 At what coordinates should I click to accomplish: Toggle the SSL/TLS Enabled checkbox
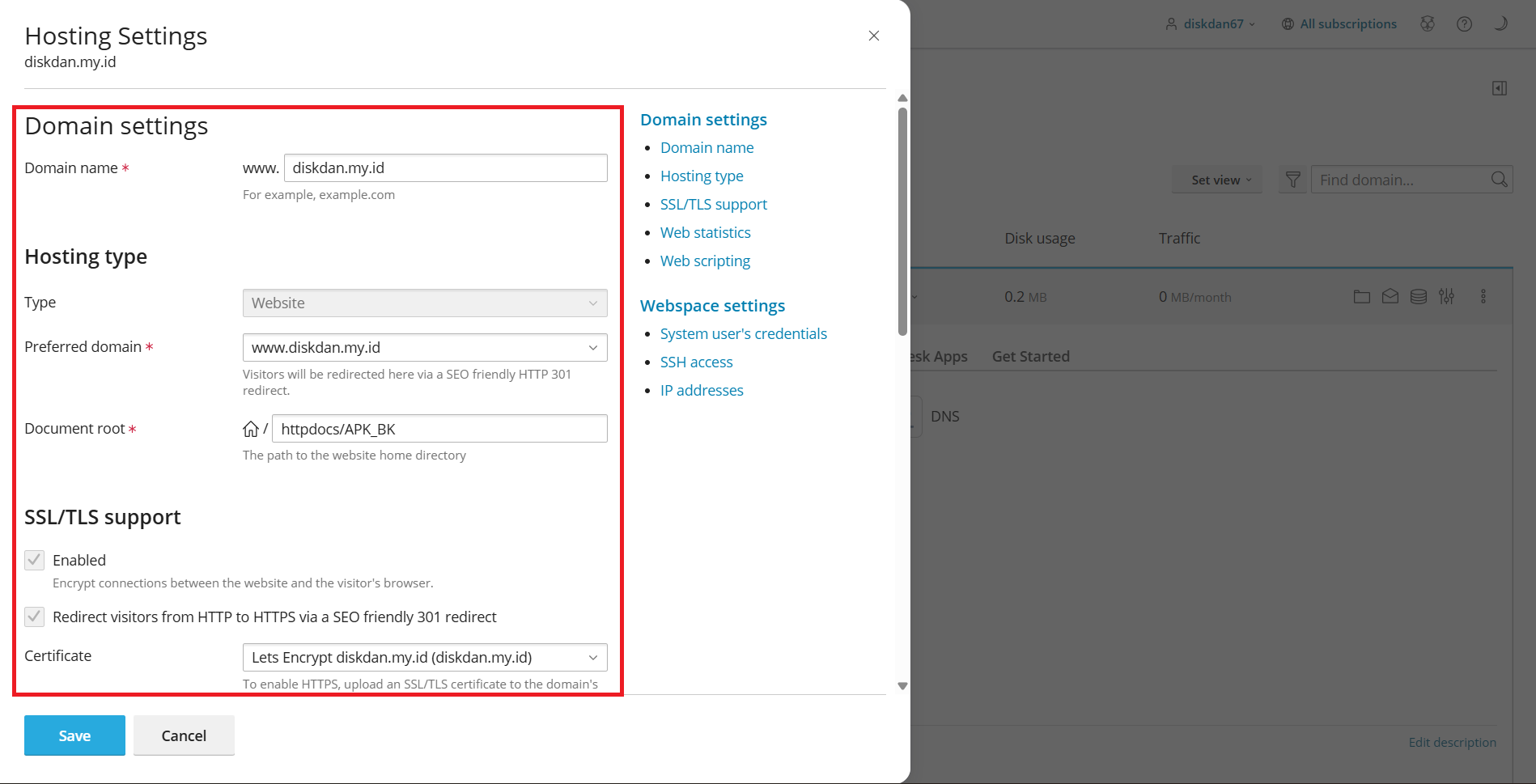35,560
